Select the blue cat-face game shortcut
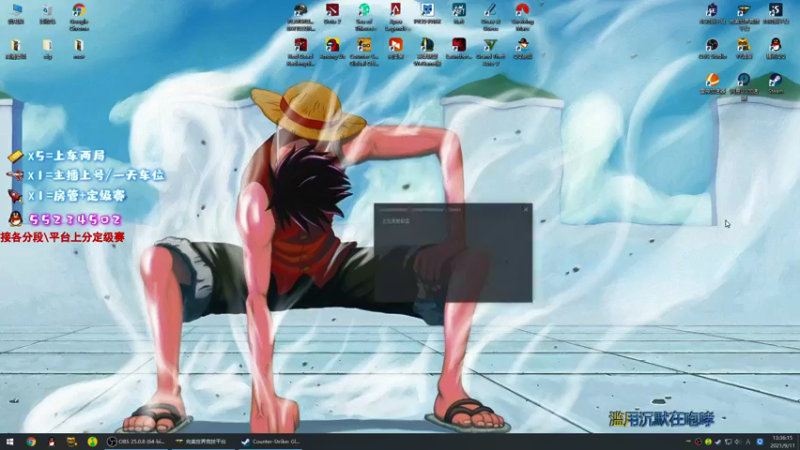Image resolution: width=800 pixels, height=450 pixels. click(427, 14)
